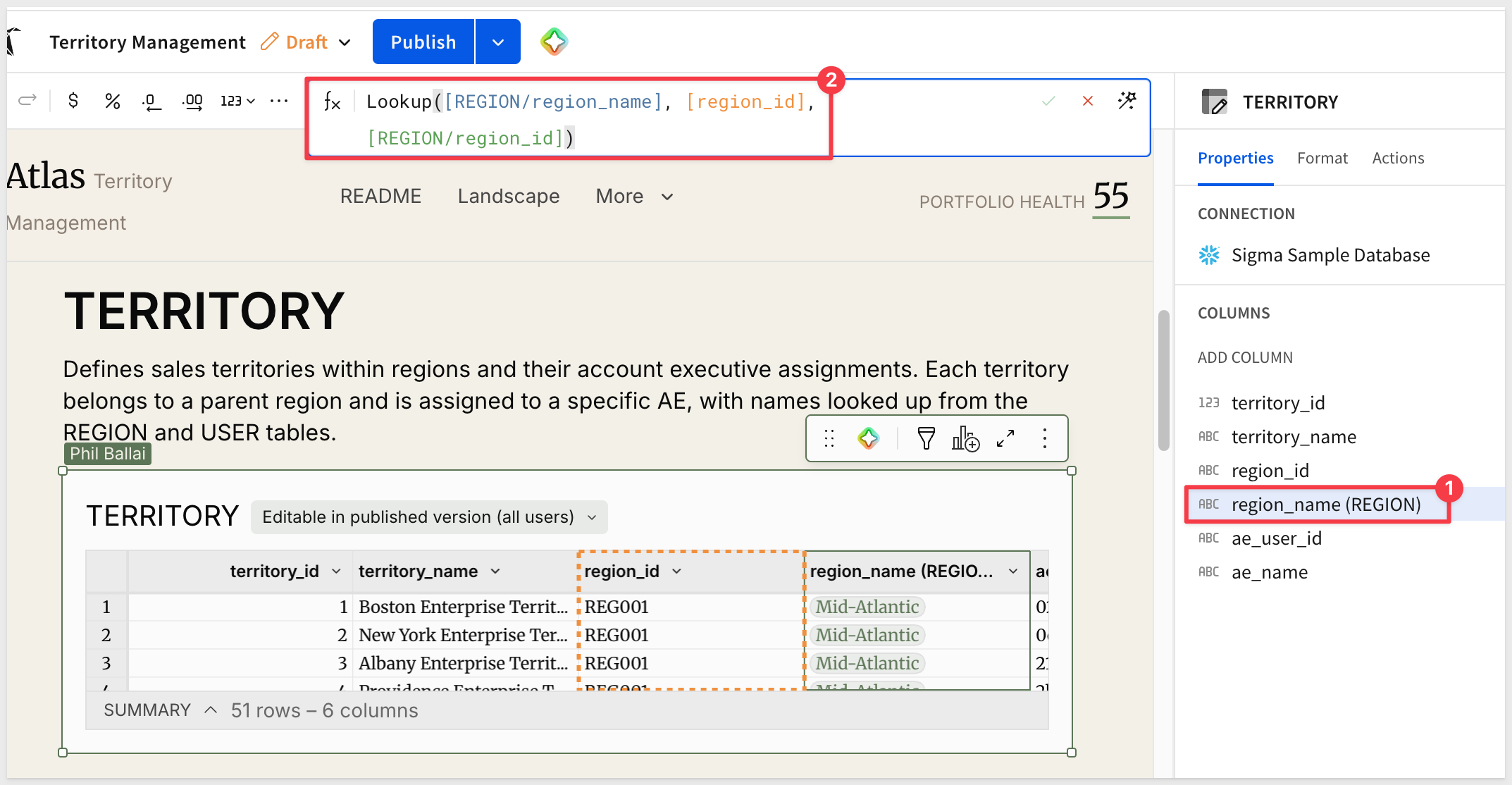
Task: Click the drag handle on the element toolbar
Action: point(829,438)
